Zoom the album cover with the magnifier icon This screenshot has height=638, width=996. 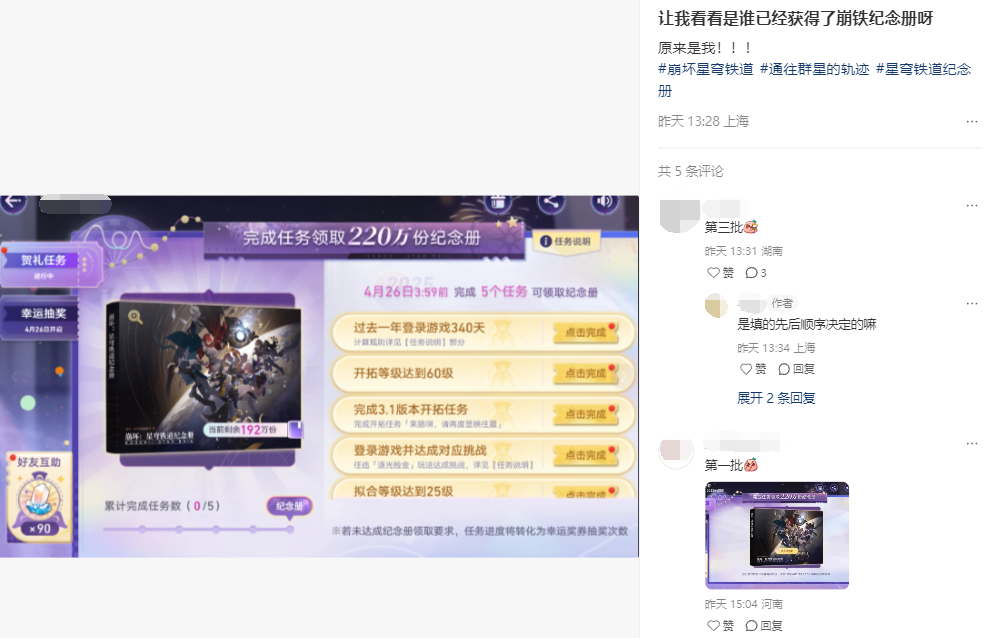pyautogui.click(x=135, y=316)
